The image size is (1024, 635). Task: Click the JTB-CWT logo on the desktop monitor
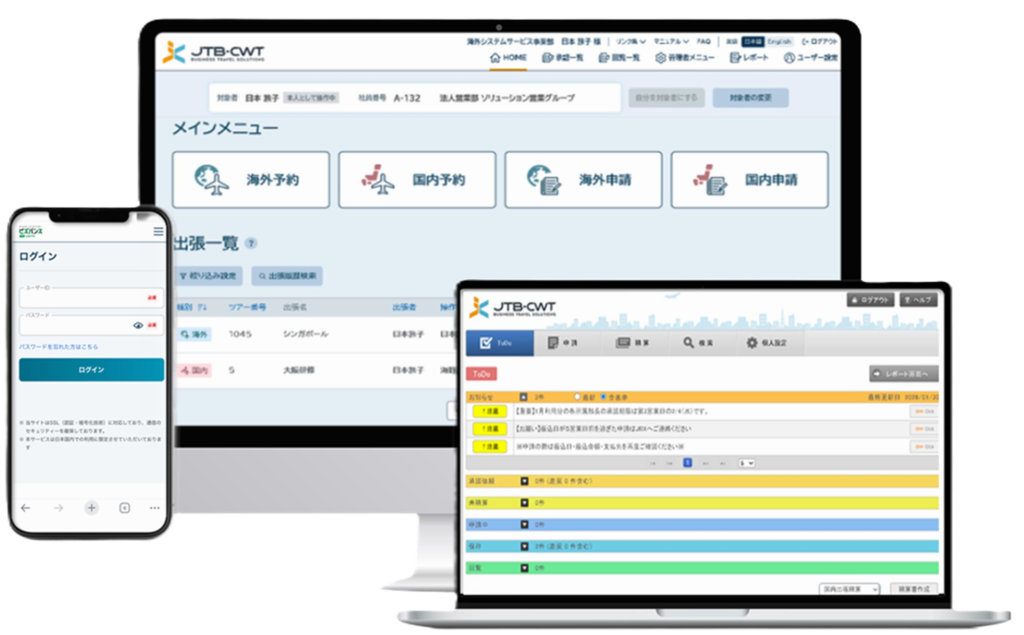coord(214,52)
